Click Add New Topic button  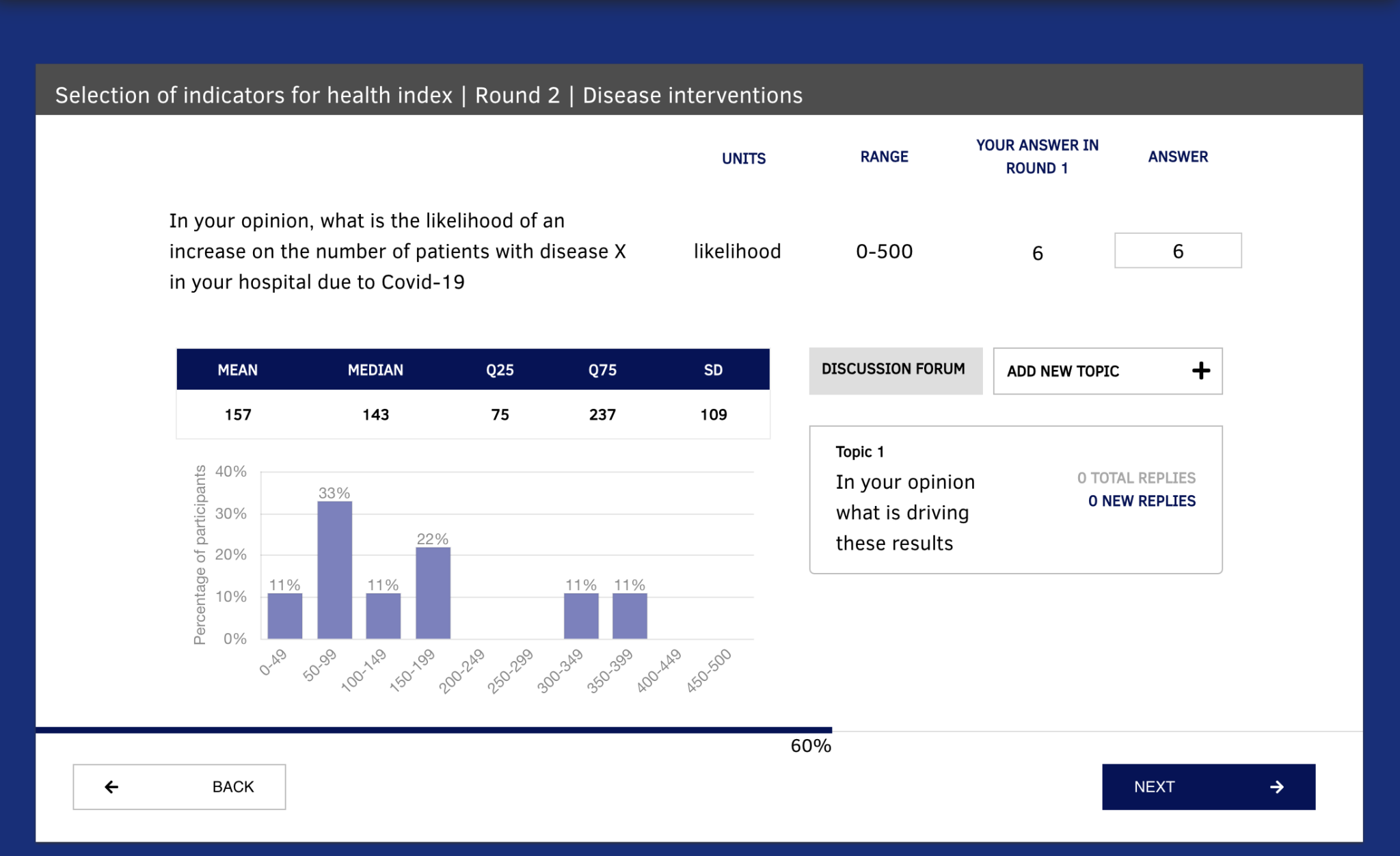(x=1107, y=371)
